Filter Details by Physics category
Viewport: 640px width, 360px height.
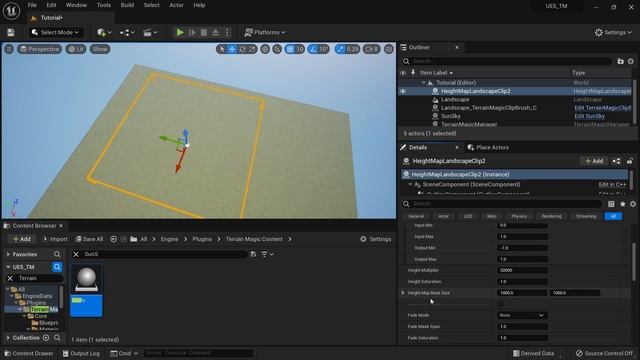[x=519, y=216]
